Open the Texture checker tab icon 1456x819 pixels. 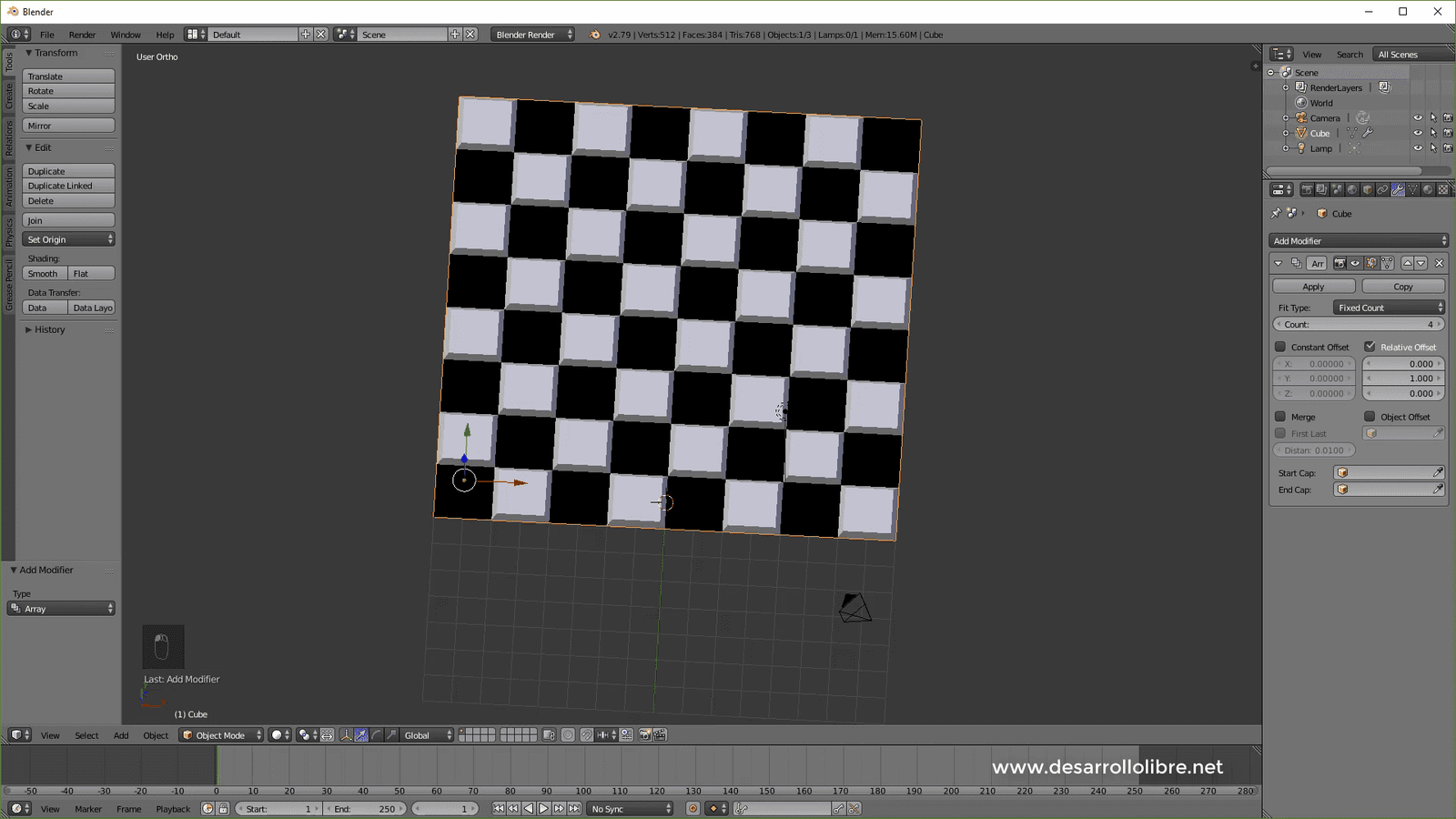1443,189
